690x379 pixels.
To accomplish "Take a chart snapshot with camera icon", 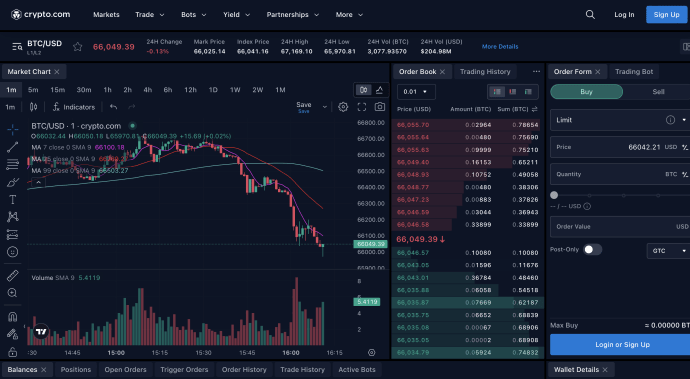I will (380, 107).
